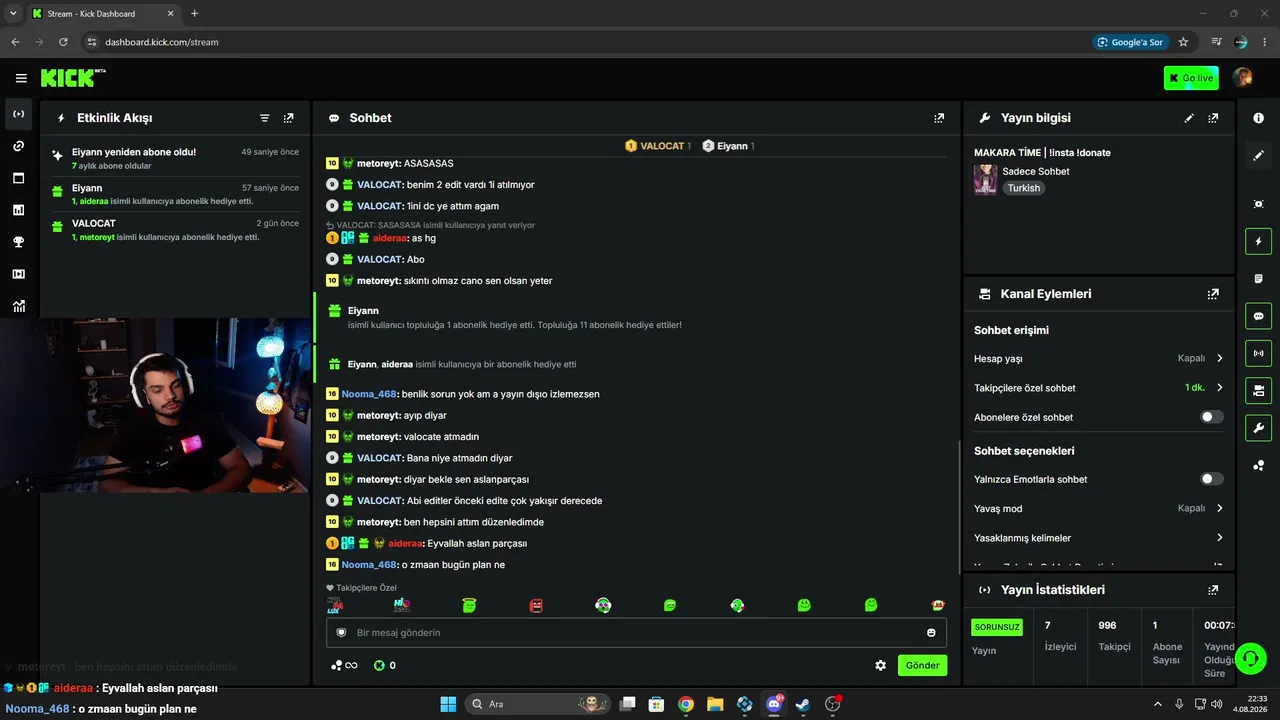The image size is (1280, 720).
Task: Toggle the activity feed lightning panel button
Action: (1258, 241)
